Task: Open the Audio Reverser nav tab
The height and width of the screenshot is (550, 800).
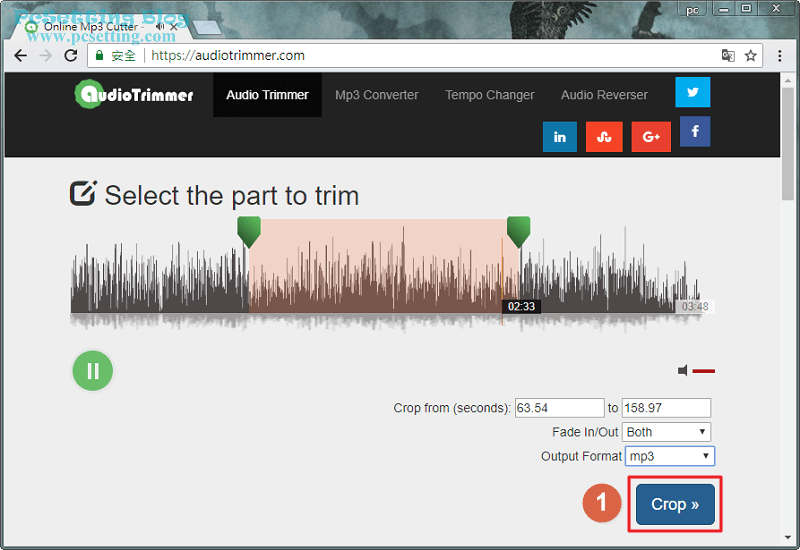Action: coord(604,95)
